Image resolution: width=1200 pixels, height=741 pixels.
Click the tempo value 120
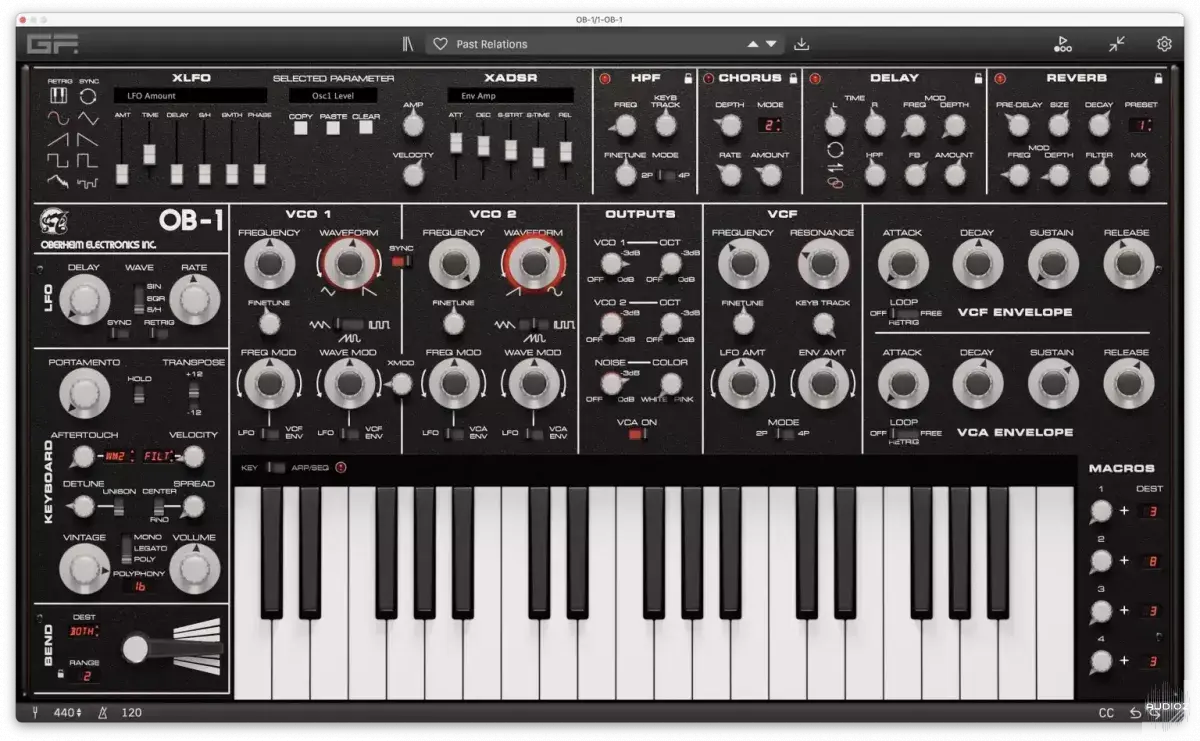click(x=131, y=713)
